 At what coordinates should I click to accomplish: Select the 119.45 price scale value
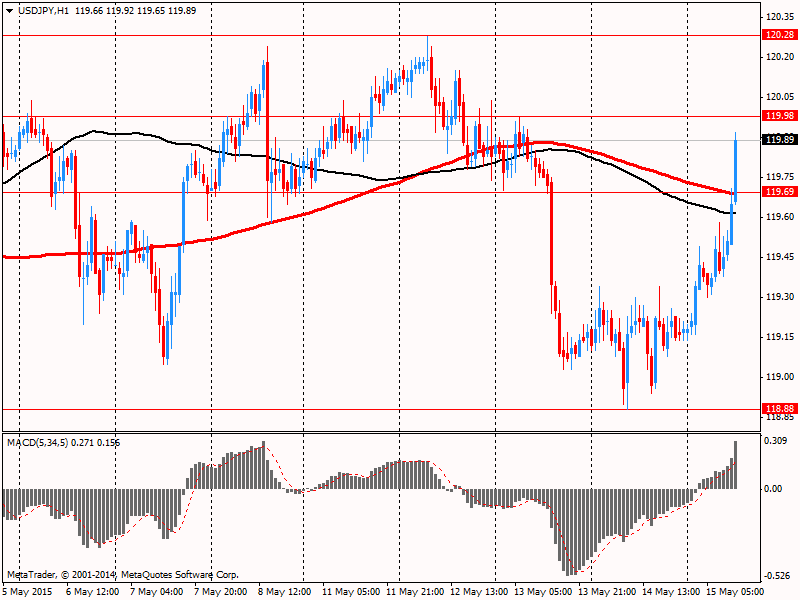[x=780, y=257]
